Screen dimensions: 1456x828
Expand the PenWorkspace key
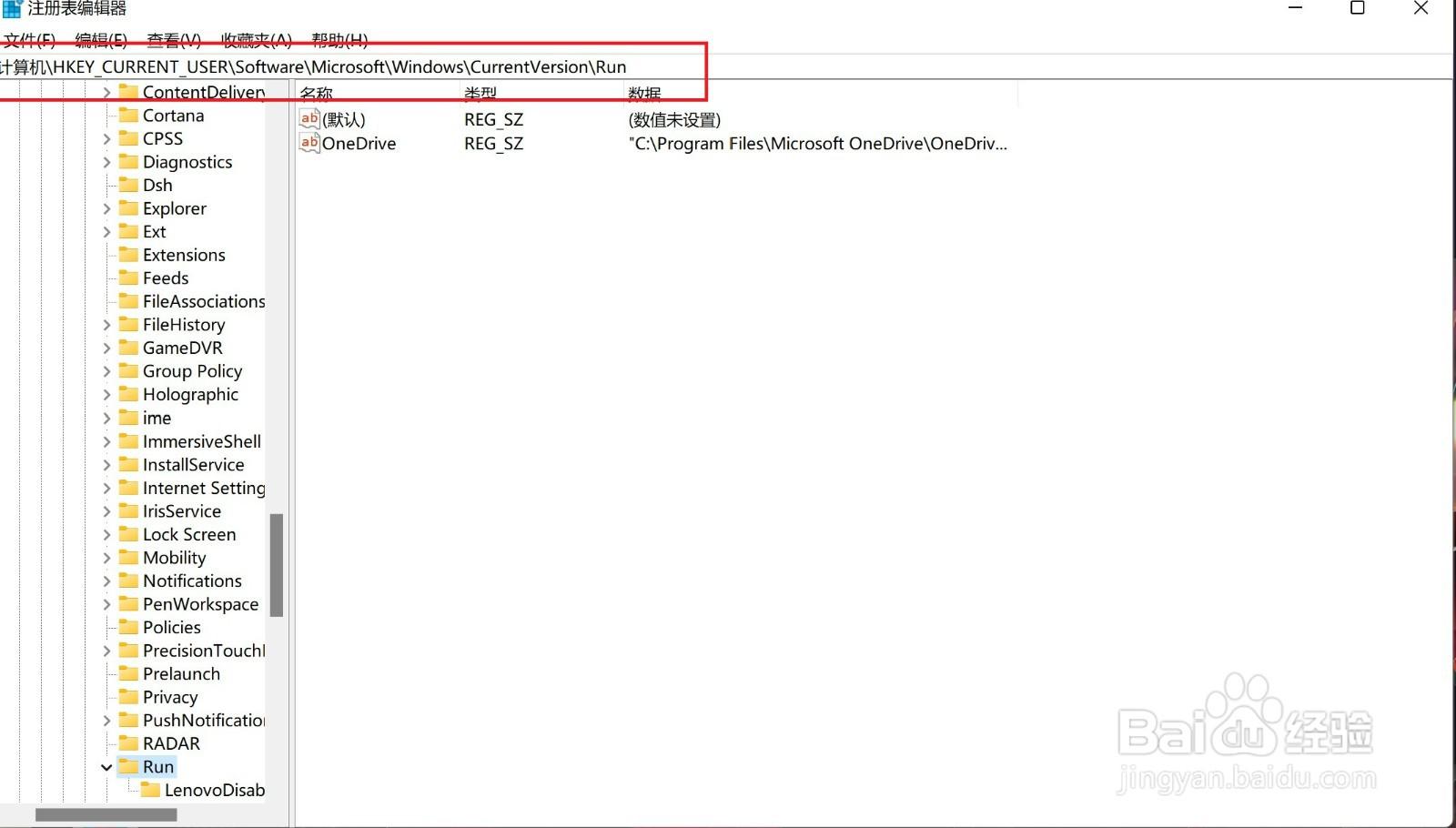coord(106,604)
